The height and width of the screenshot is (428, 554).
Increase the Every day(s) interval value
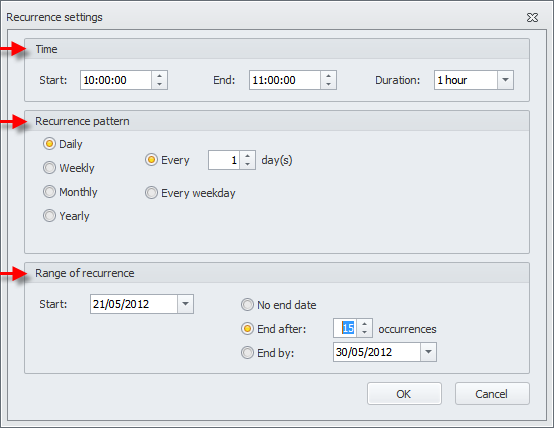tap(247, 156)
